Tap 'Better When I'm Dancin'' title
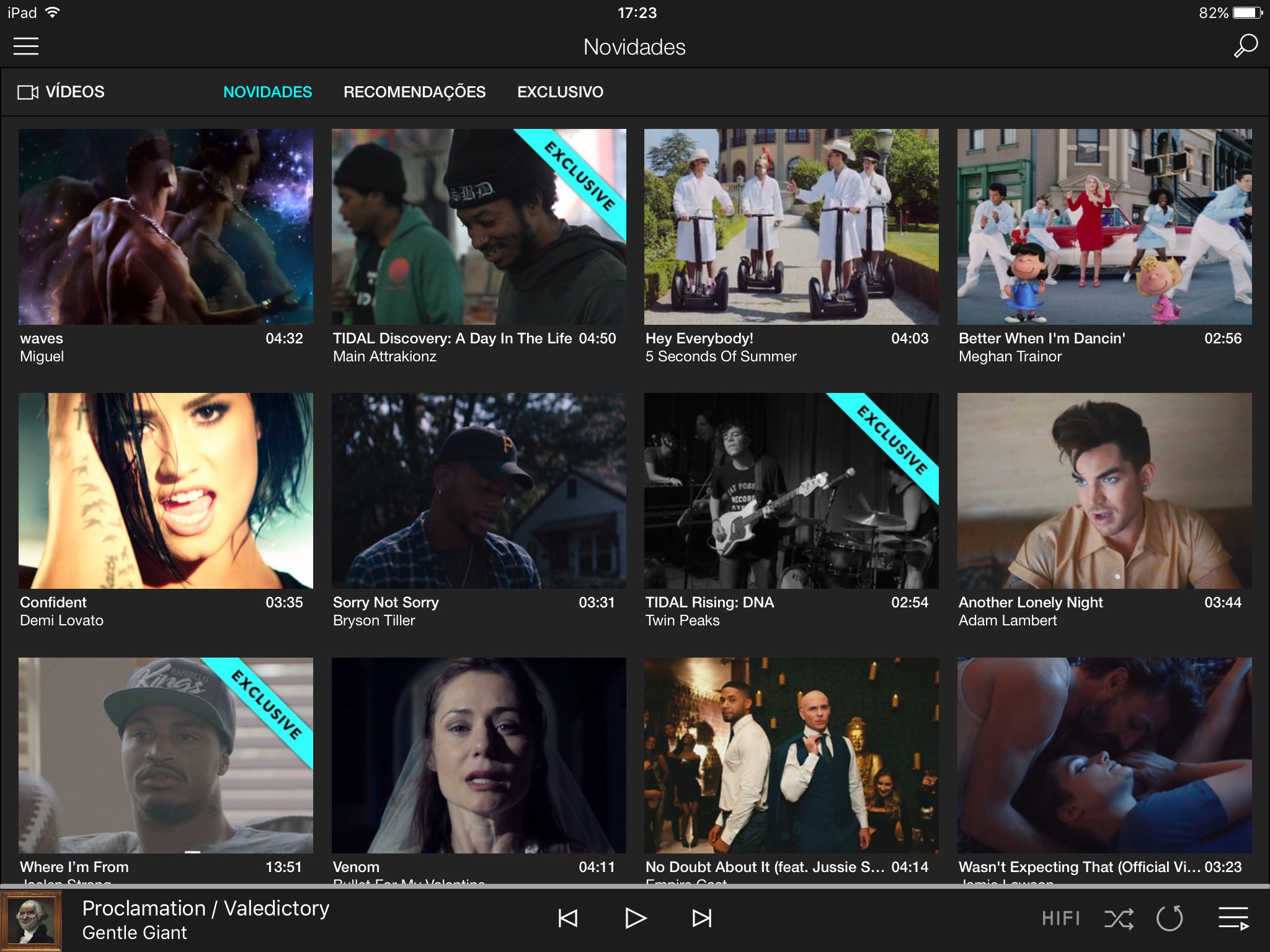 [x=1042, y=338]
